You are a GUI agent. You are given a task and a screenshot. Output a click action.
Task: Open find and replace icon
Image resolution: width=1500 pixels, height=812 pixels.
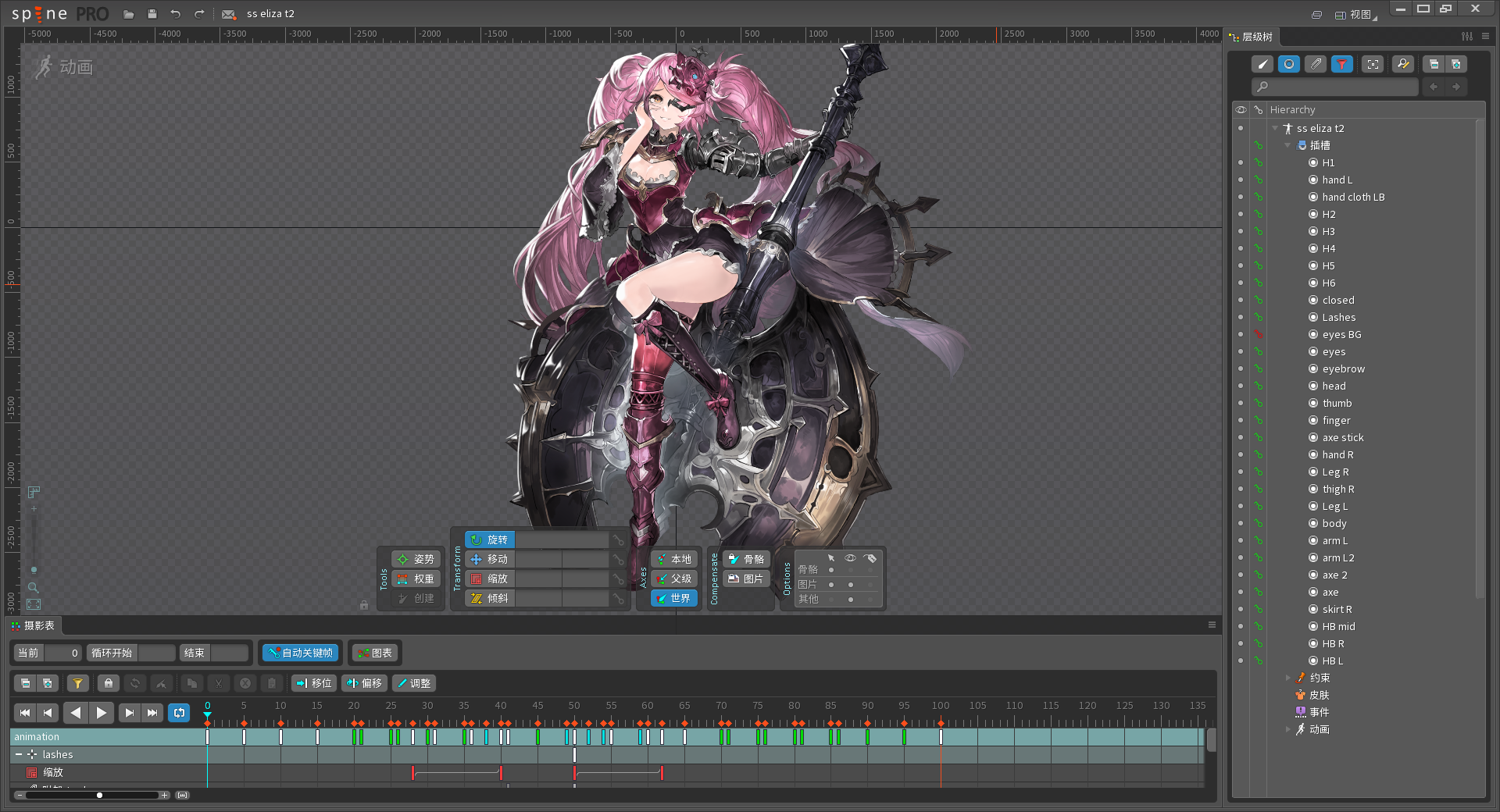(1403, 64)
